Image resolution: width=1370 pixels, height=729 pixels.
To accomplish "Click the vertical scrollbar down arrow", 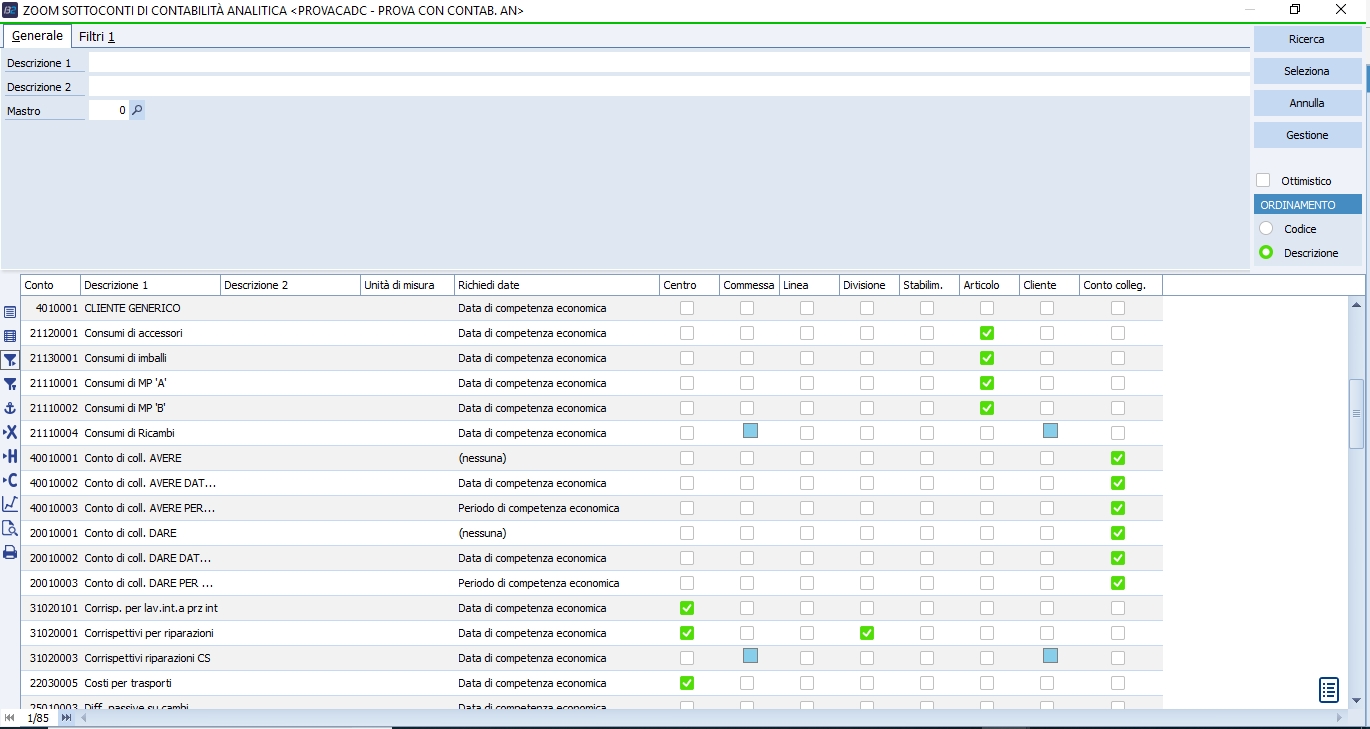I will [x=1356, y=700].
